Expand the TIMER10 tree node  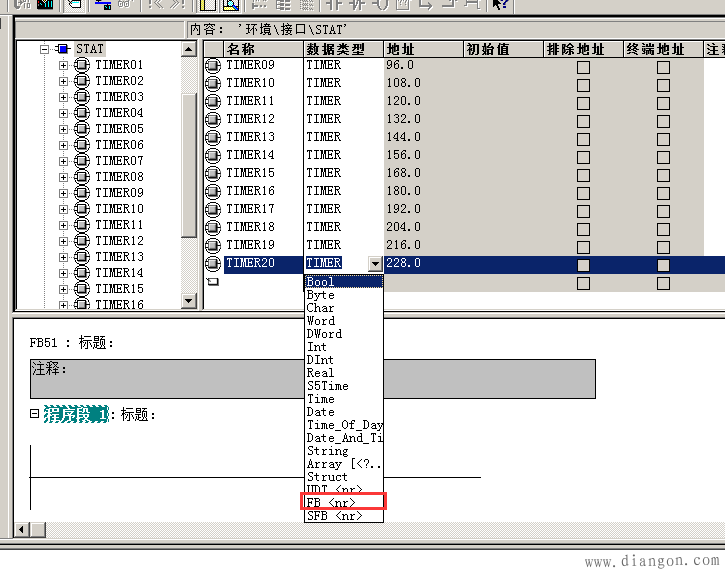pos(63,209)
